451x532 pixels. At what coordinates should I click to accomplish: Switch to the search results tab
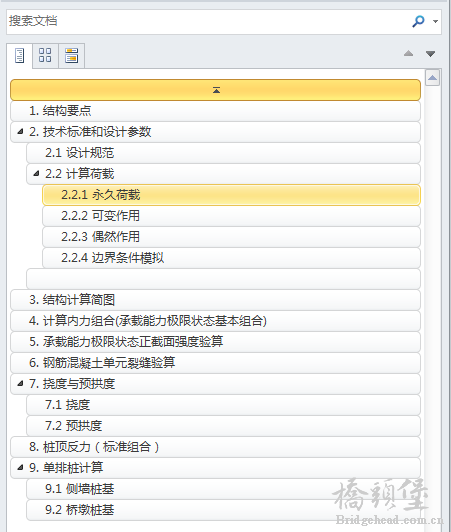pyautogui.click(x=71, y=55)
